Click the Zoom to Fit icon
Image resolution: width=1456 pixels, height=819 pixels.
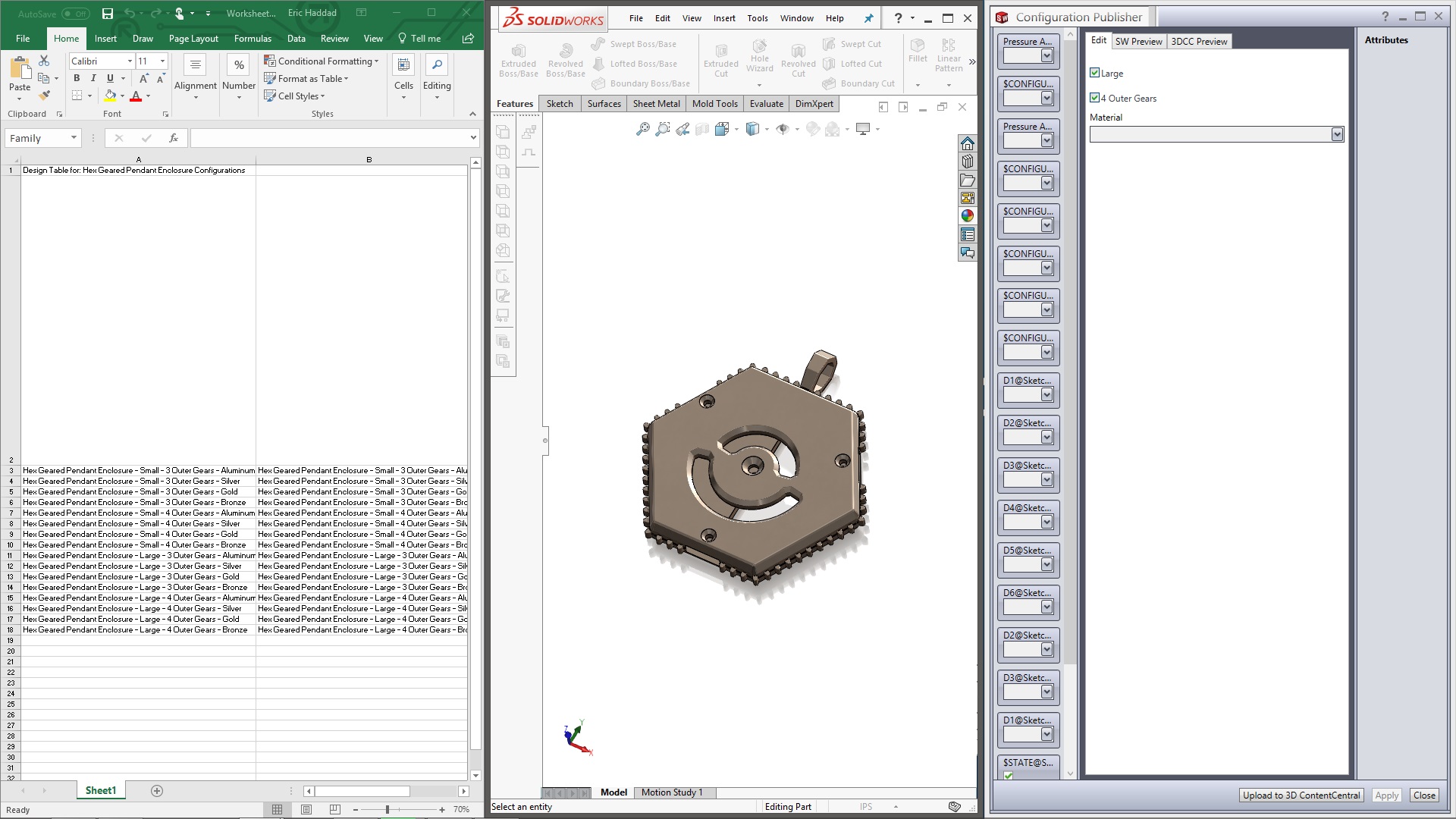[x=643, y=129]
